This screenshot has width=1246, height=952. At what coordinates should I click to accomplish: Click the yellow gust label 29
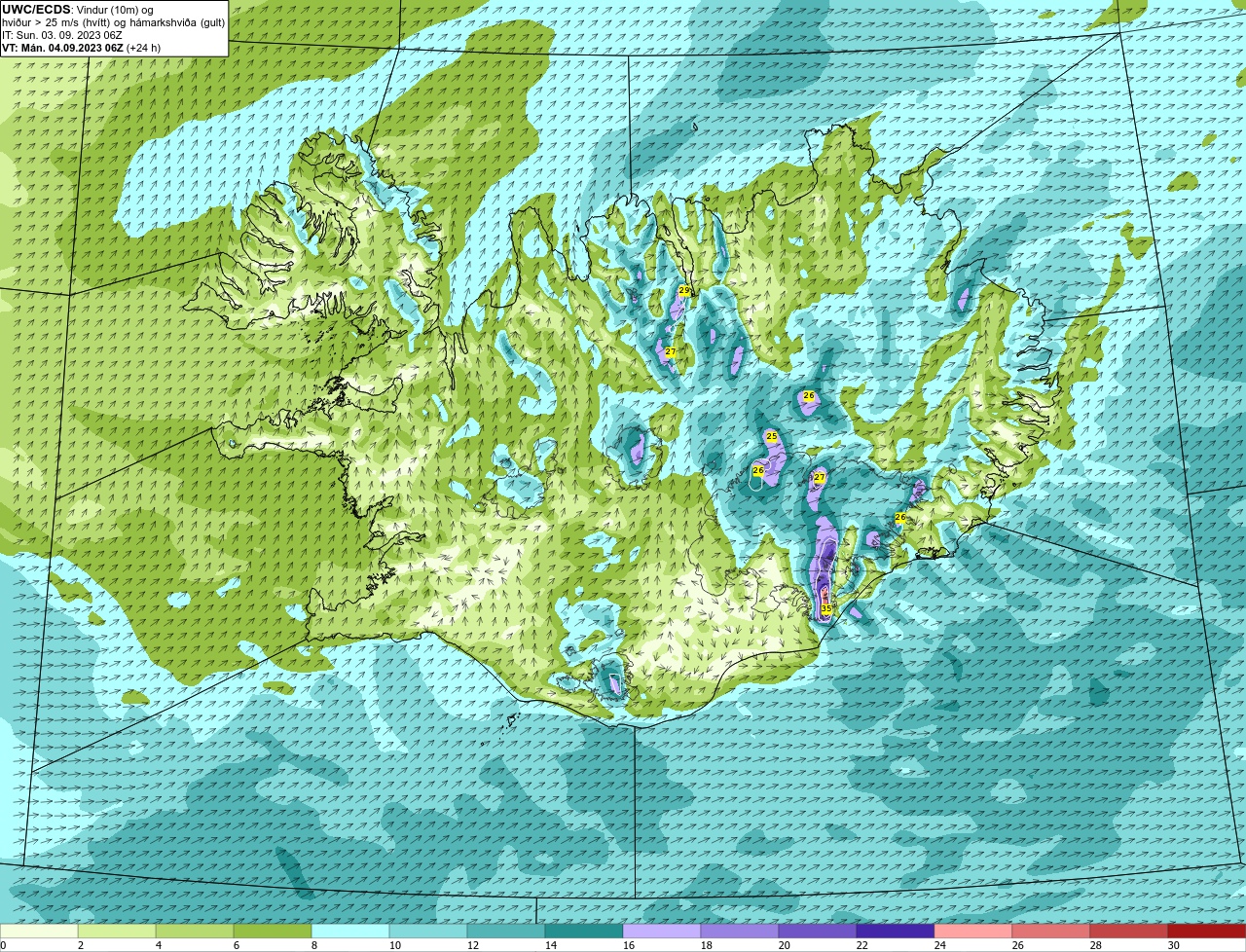(684, 291)
